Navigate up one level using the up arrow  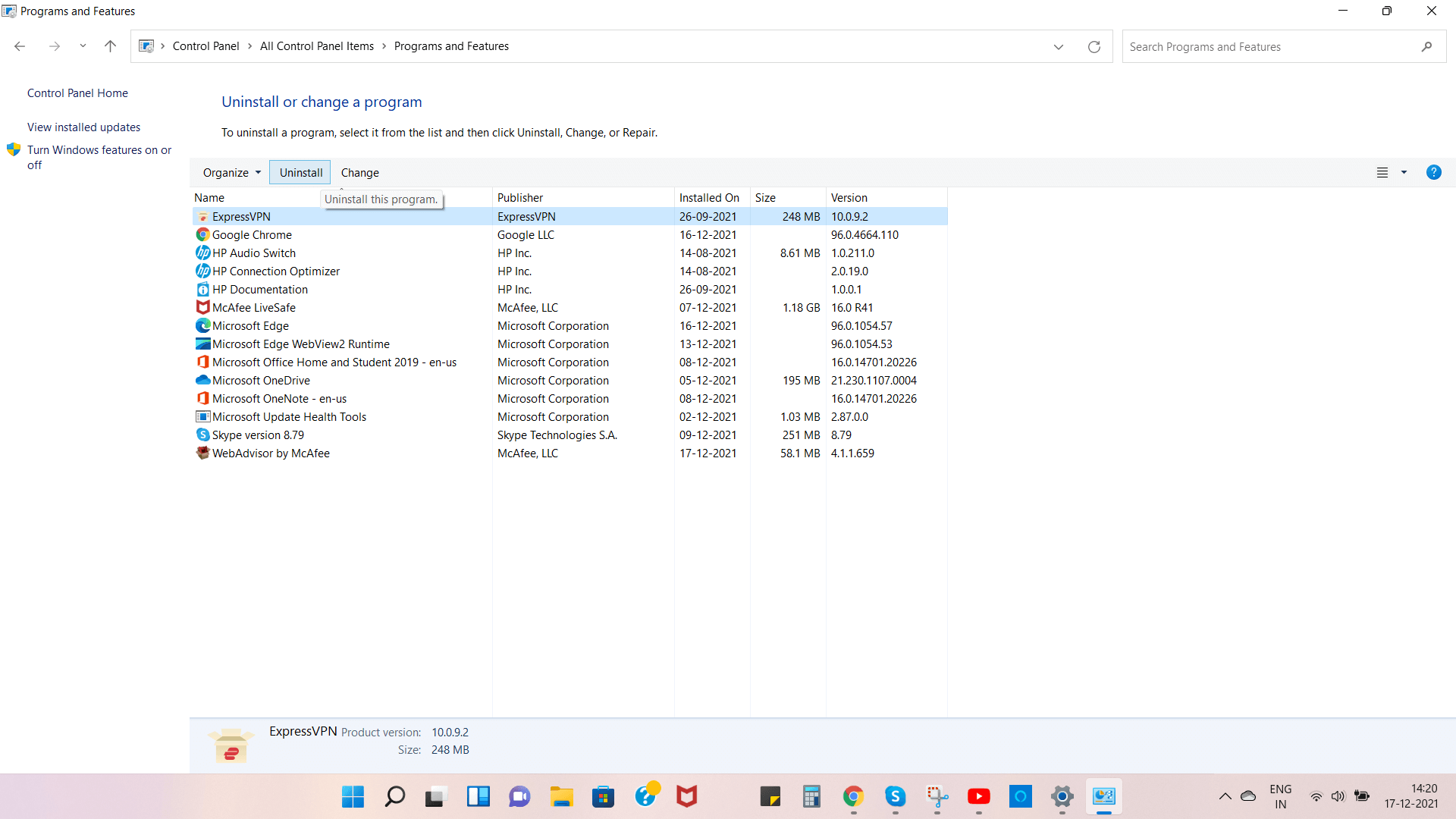110,46
